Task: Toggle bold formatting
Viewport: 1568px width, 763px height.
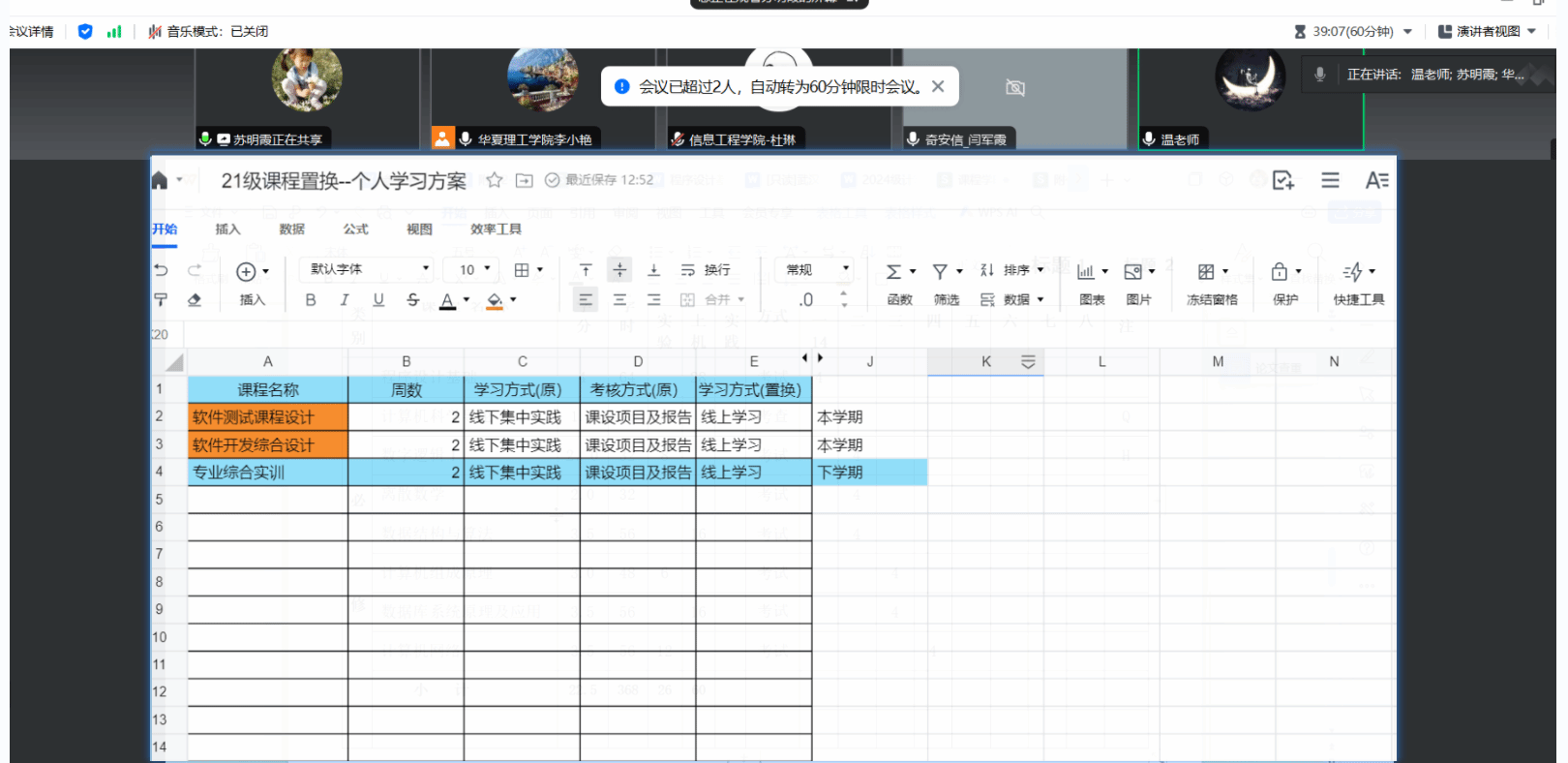Action: point(311,300)
